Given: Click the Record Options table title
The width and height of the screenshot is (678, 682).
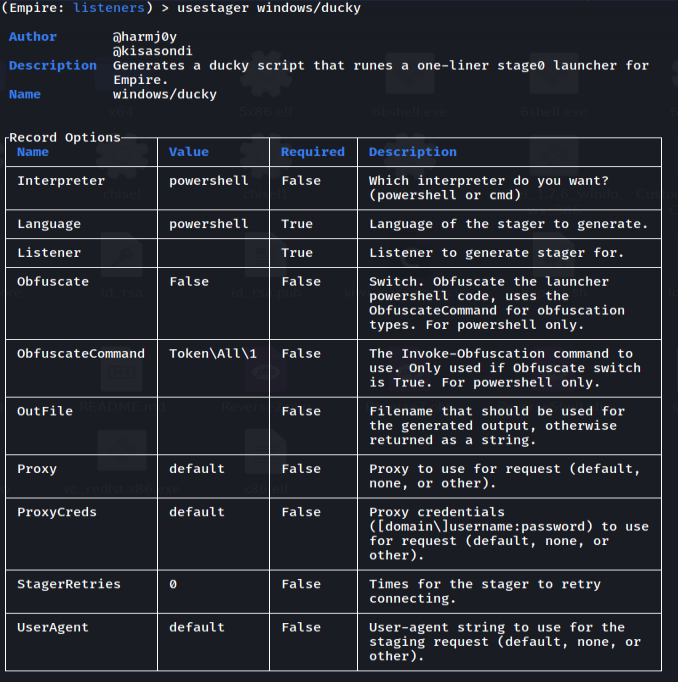Looking at the screenshot, I should (x=65, y=137).
